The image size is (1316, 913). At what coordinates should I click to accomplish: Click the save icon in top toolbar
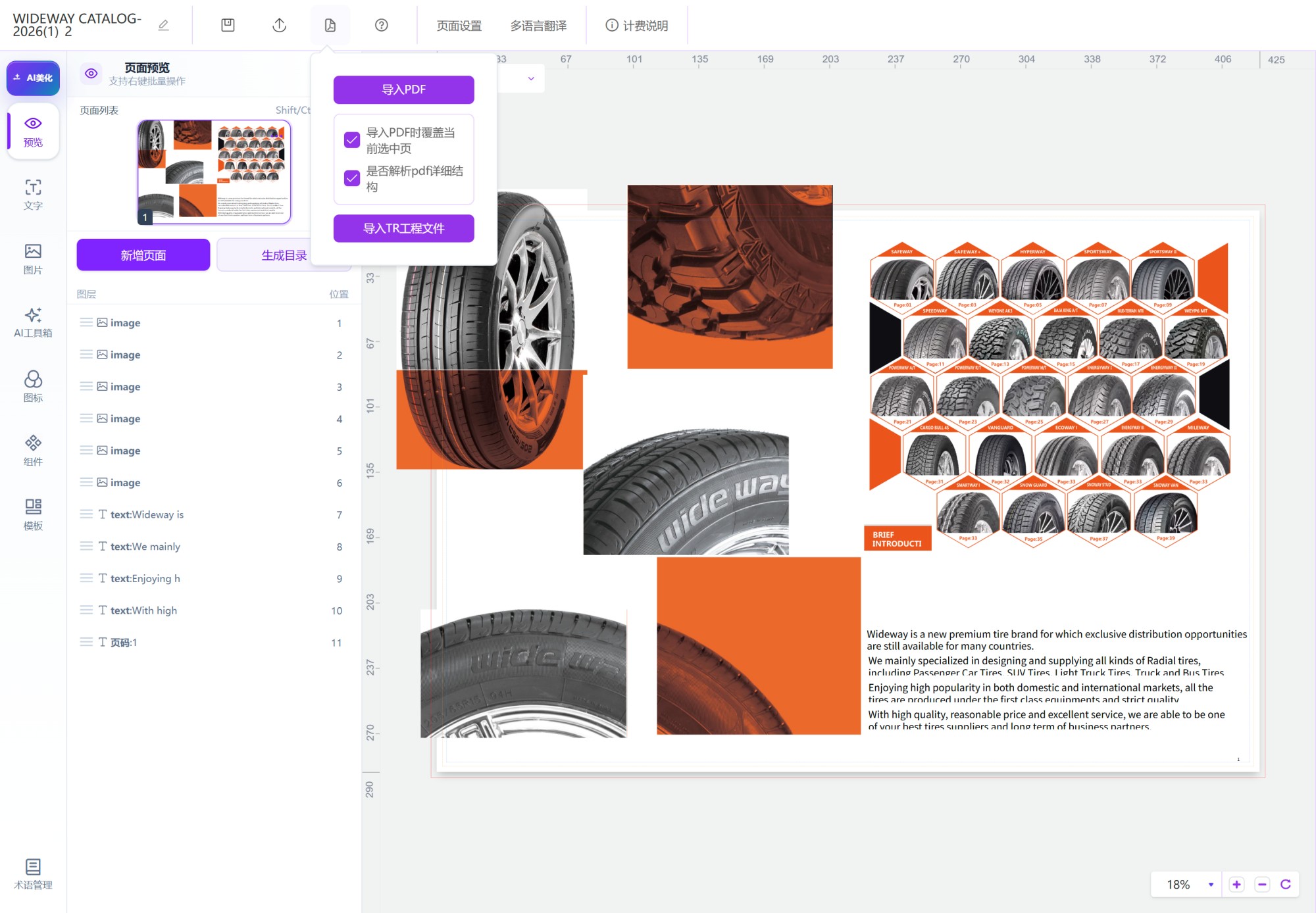click(x=228, y=25)
